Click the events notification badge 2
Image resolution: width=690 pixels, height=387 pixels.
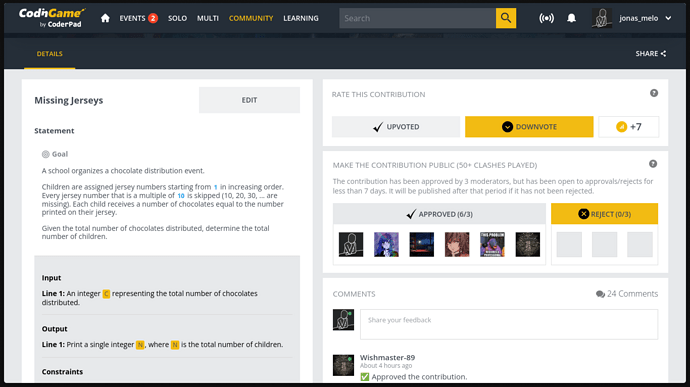(x=153, y=18)
